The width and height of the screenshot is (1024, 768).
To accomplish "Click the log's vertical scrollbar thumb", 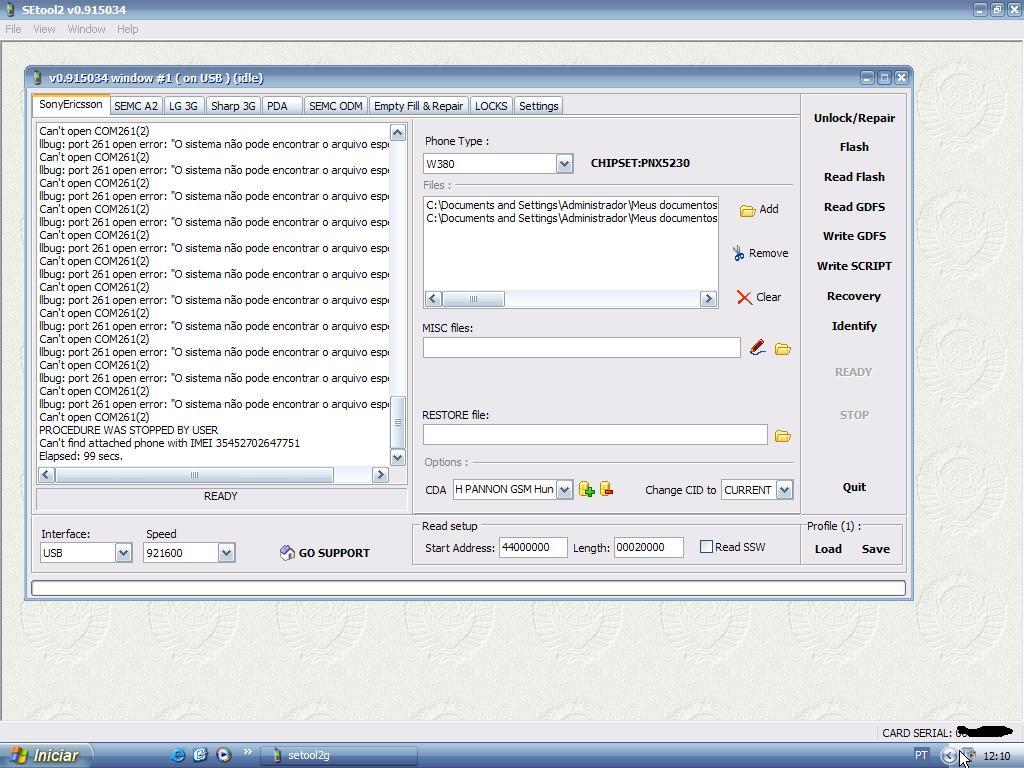I will [398, 422].
